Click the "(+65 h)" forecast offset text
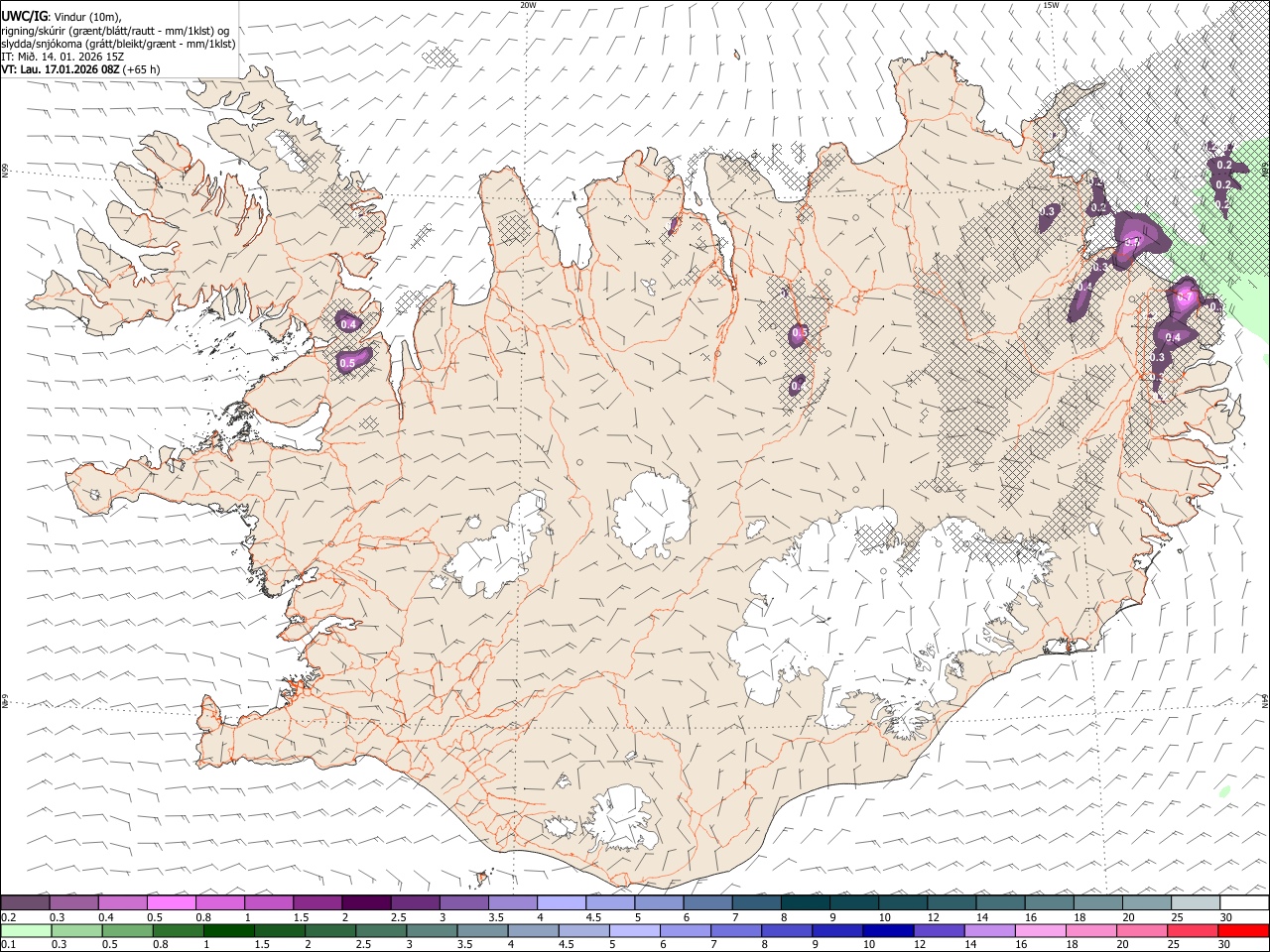 coord(142,69)
